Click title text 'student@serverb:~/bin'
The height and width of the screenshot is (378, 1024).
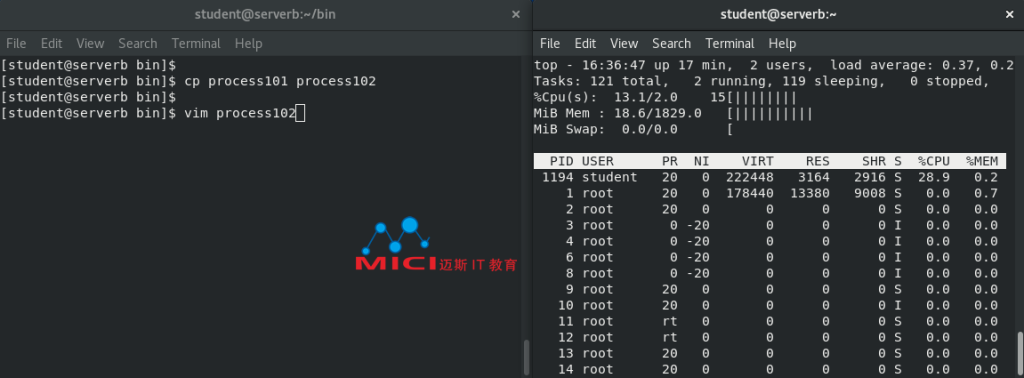[264, 14]
